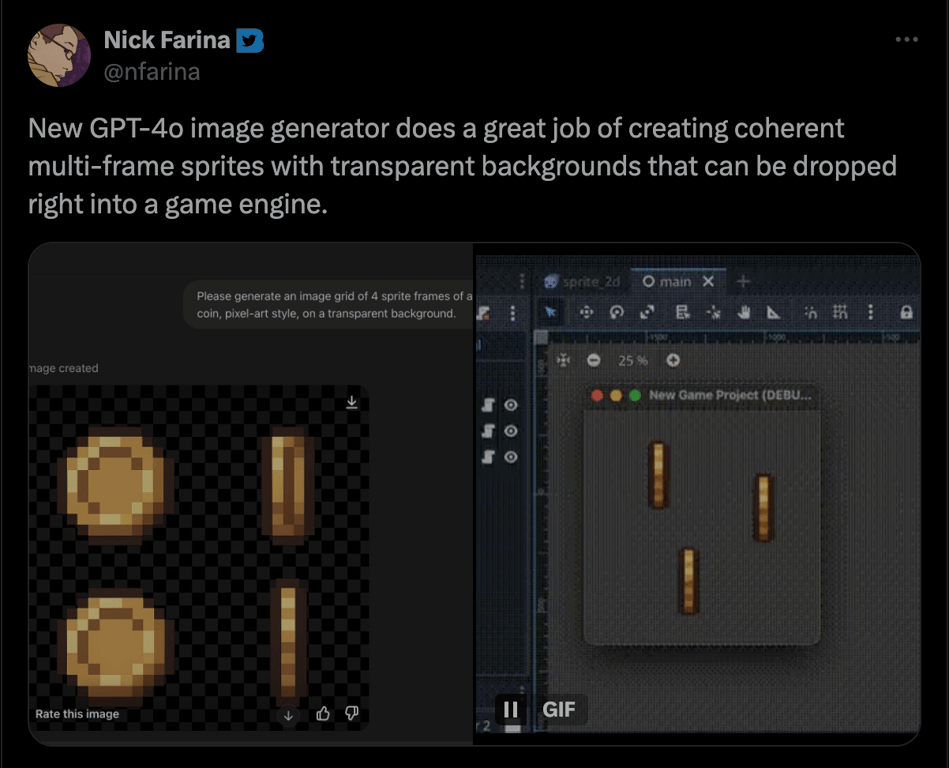This screenshot has width=949, height=768.
Task: Minimize the New Game Project window
Action: 616,395
